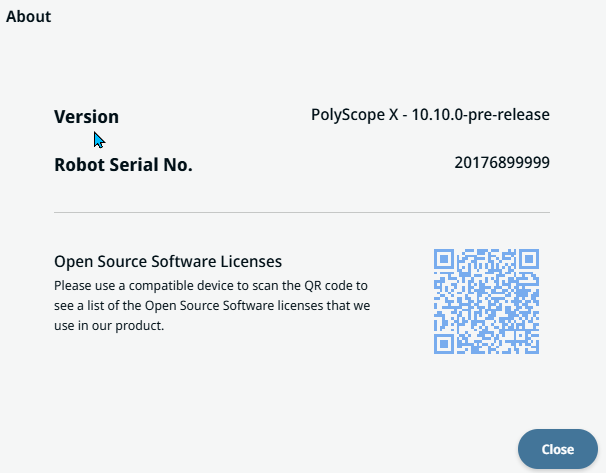Click the word 'Licenses' in the heading
This screenshot has height=473, width=606.
point(252,262)
